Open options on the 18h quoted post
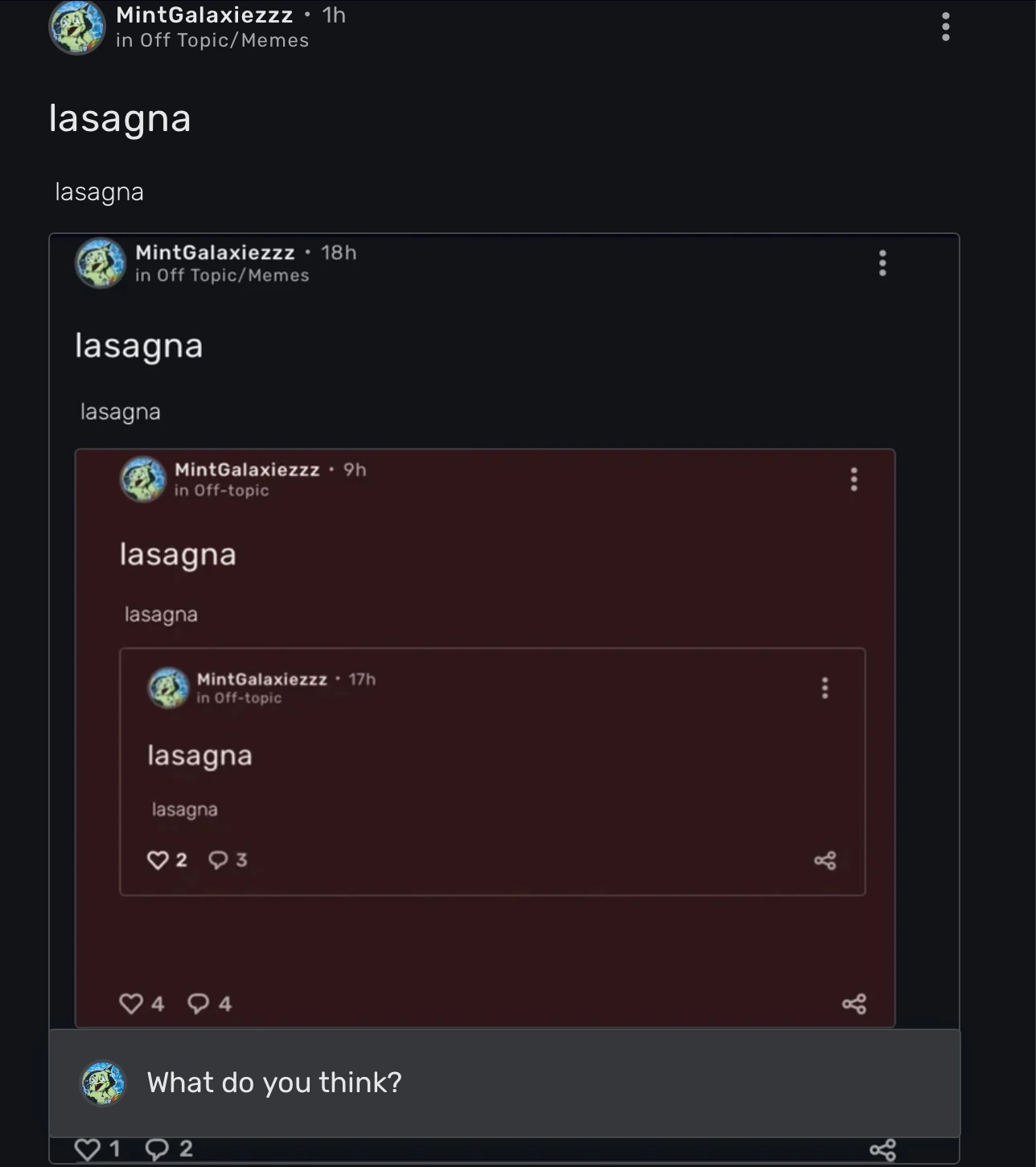This screenshot has height=1167, width=1036. [882, 264]
